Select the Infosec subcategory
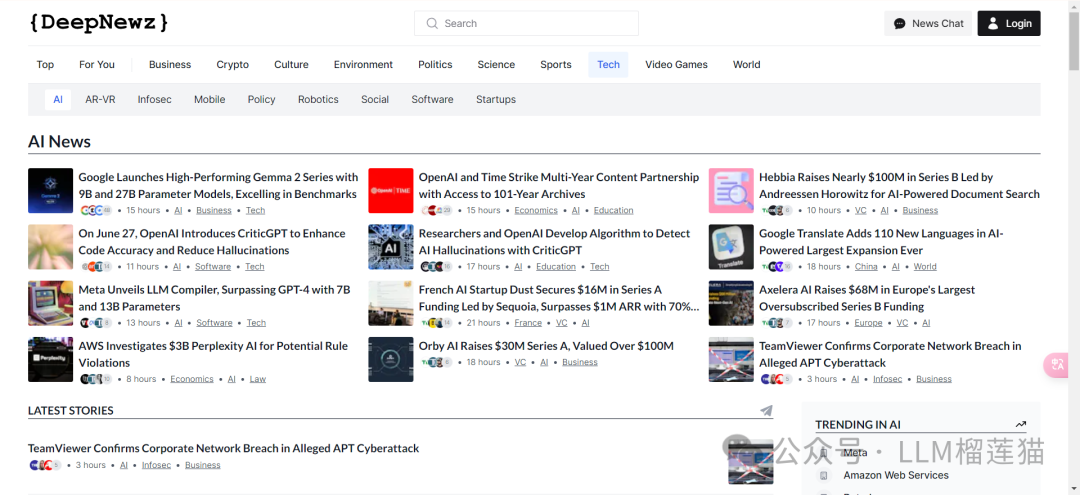Screen dimensions: 1080x495 click(154, 99)
